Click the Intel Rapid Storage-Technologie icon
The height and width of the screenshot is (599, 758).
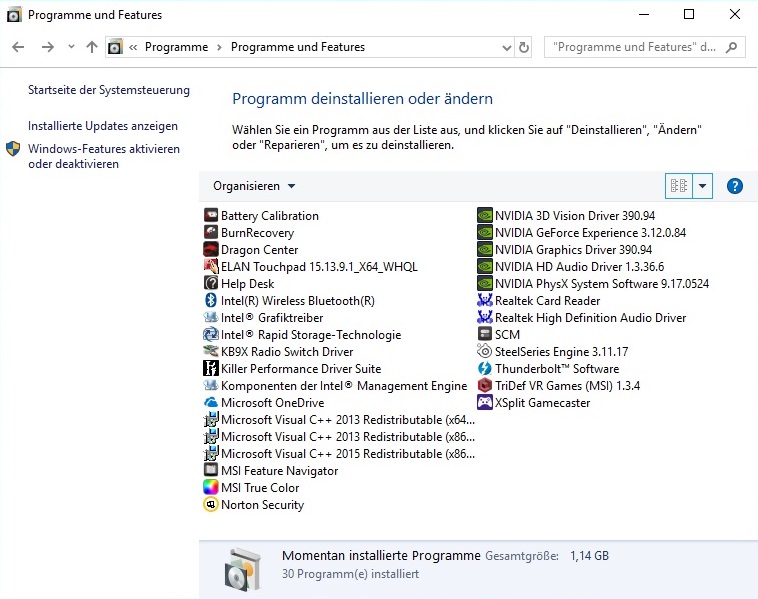point(211,334)
